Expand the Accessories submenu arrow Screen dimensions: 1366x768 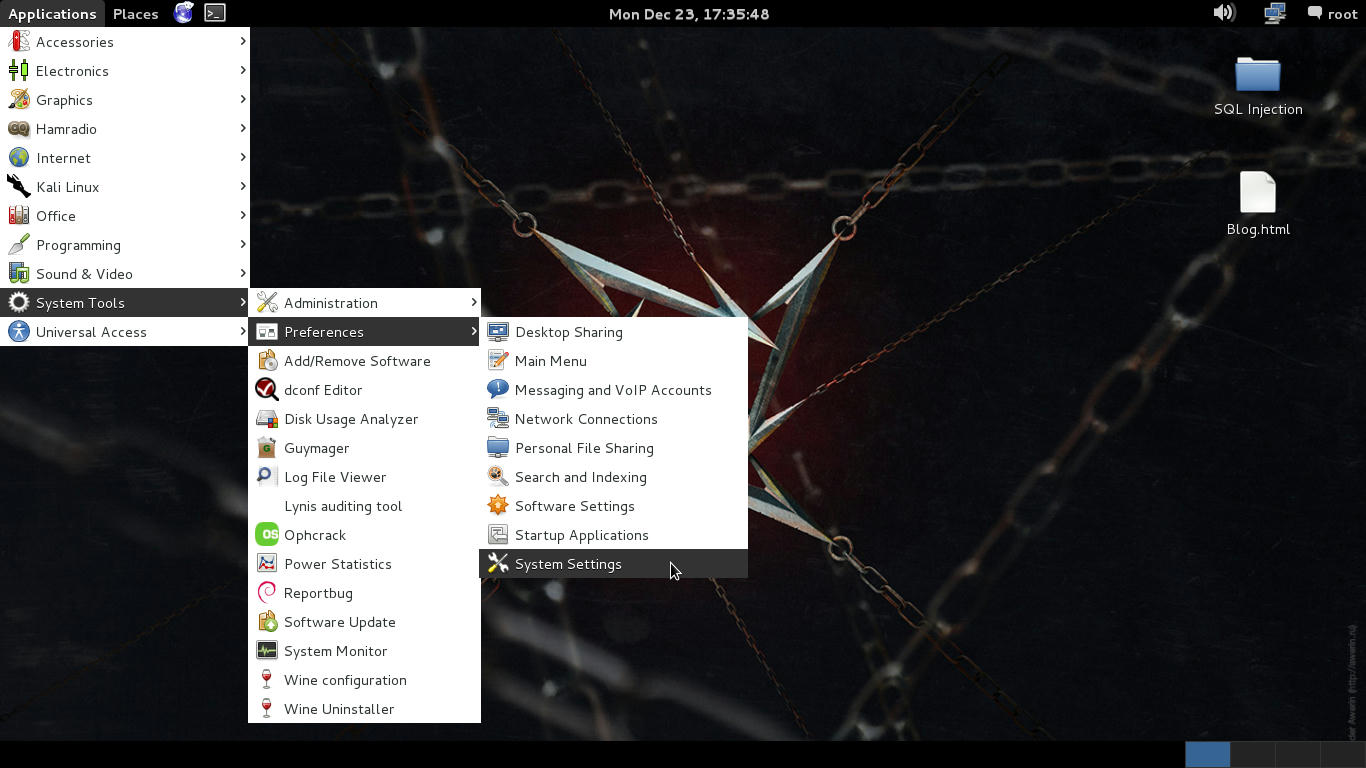(x=243, y=41)
